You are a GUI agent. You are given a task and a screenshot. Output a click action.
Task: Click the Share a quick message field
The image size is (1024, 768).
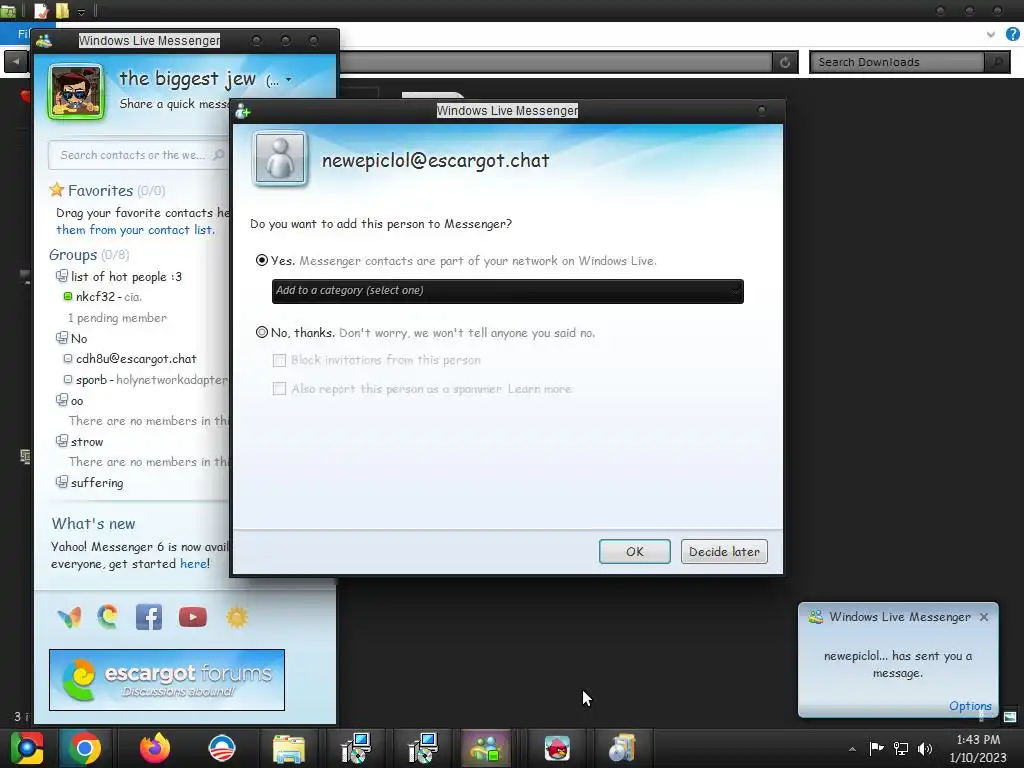pos(173,104)
